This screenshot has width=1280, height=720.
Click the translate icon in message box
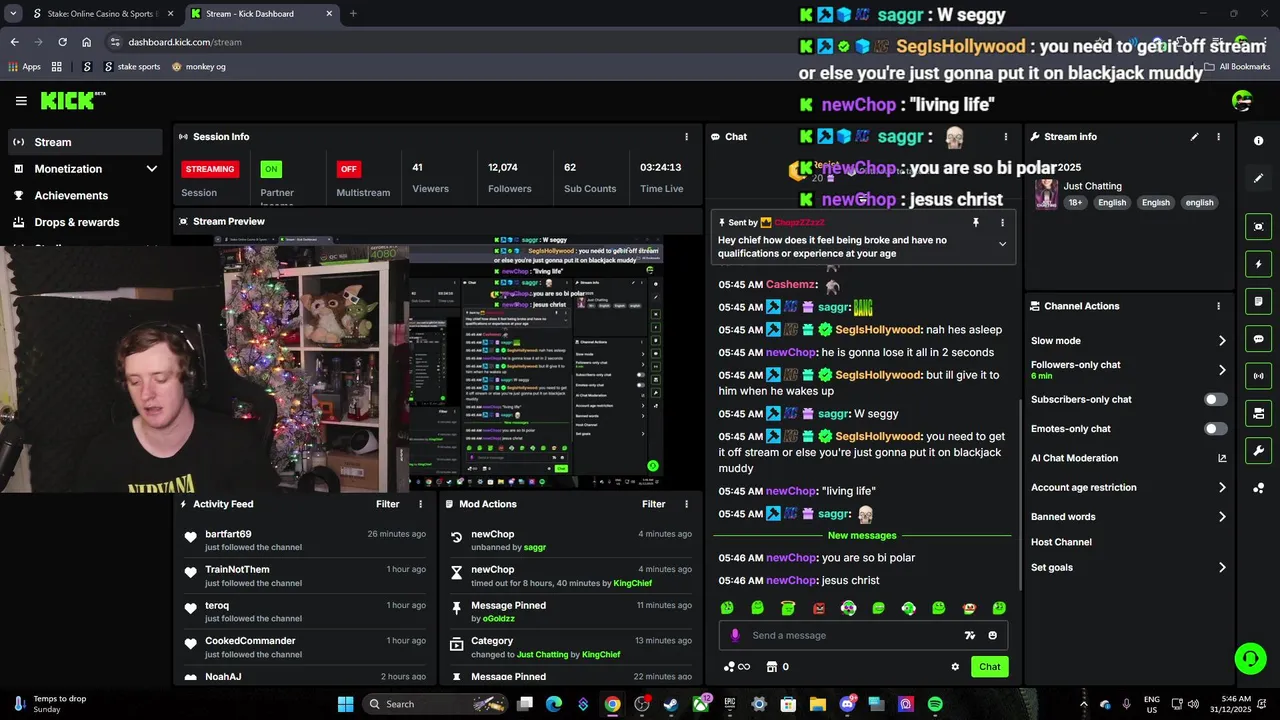[969, 635]
